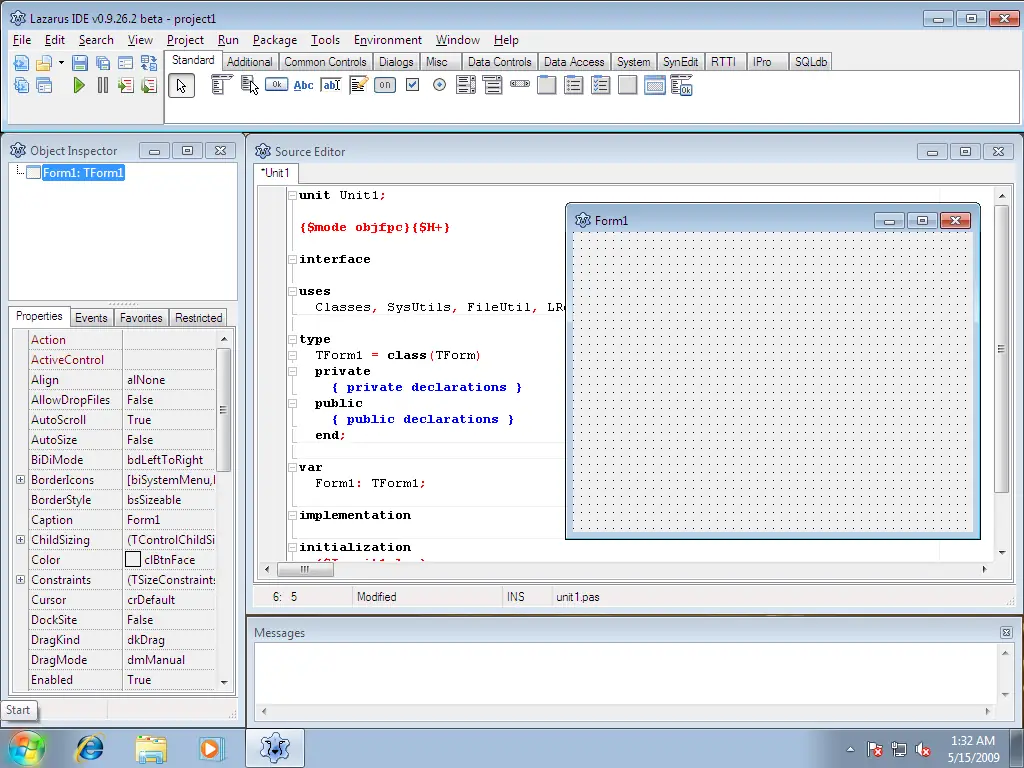Switch to Common Controls palette tab
Viewport: 1024px width, 768px height.
click(x=325, y=62)
